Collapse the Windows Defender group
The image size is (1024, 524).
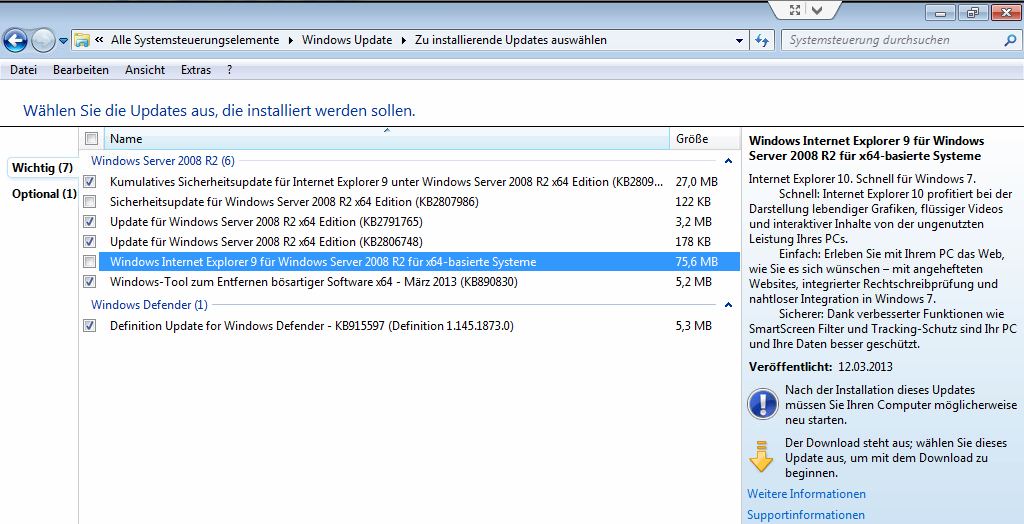(728, 305)
